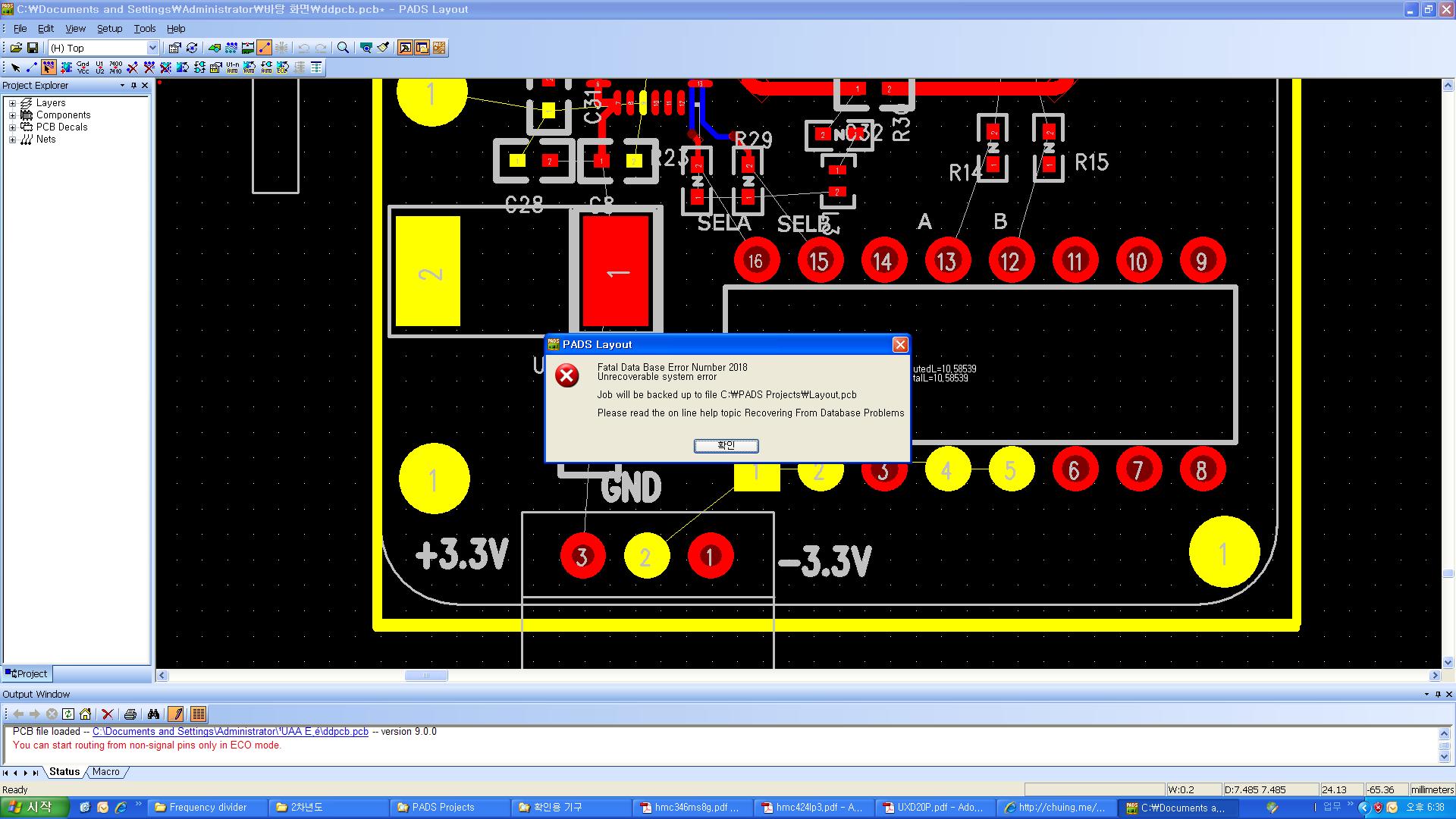Click the Open file folder icon
The image size is (1456, 819).
click(15, 48)
